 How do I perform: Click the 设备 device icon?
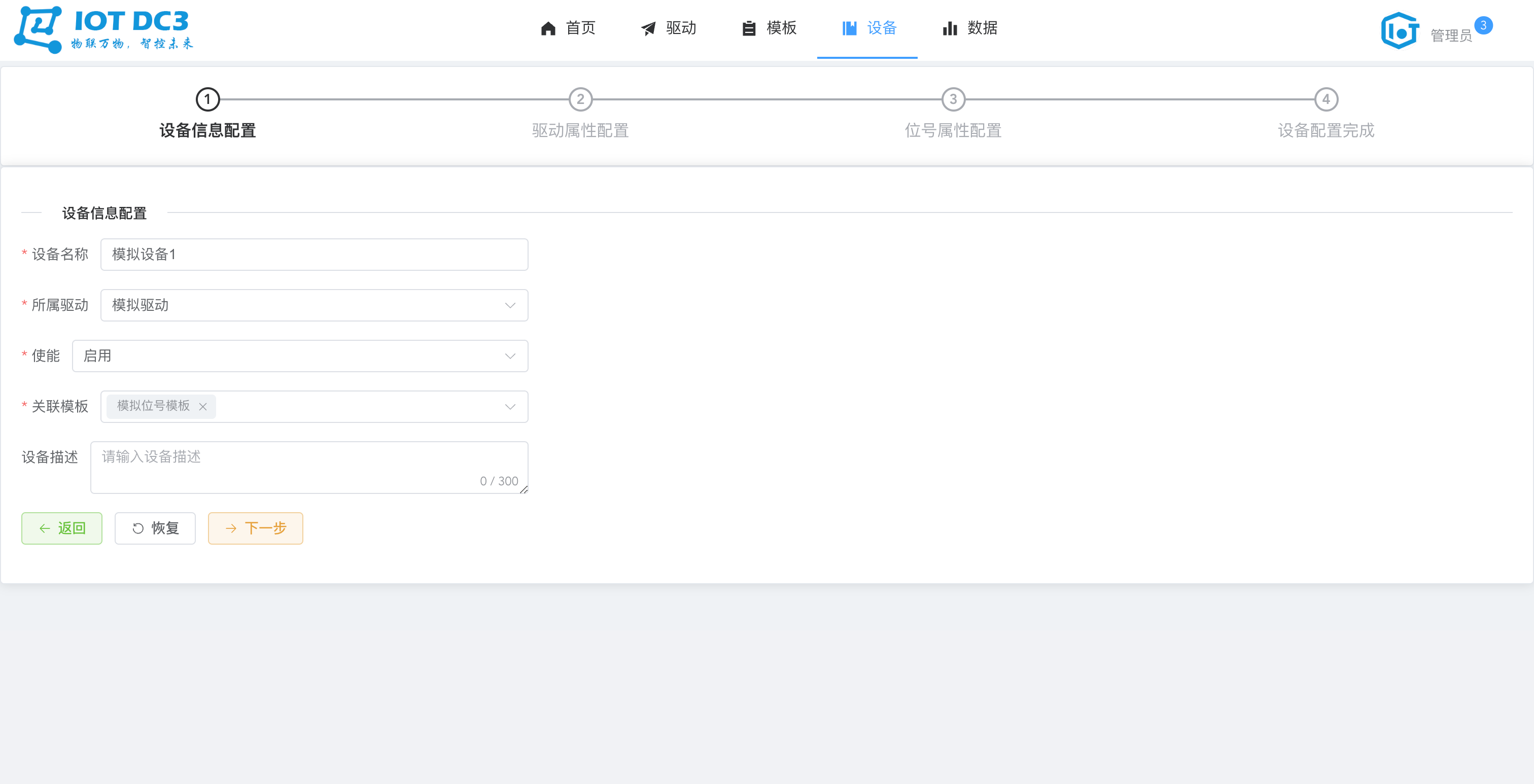[x=848, y=28]
